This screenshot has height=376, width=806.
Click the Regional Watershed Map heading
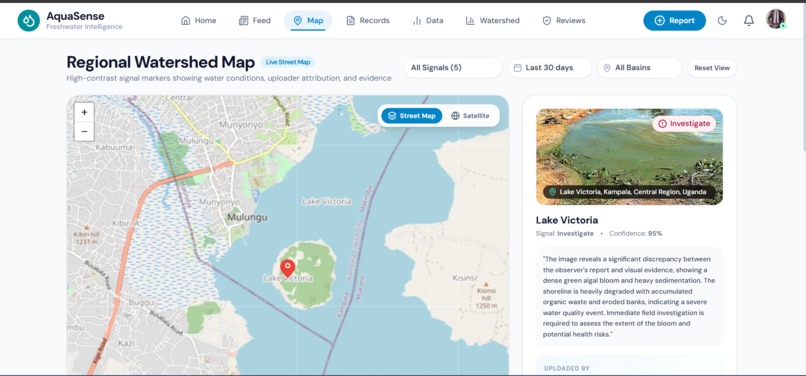pyautogui.click(x=161, y=63)
